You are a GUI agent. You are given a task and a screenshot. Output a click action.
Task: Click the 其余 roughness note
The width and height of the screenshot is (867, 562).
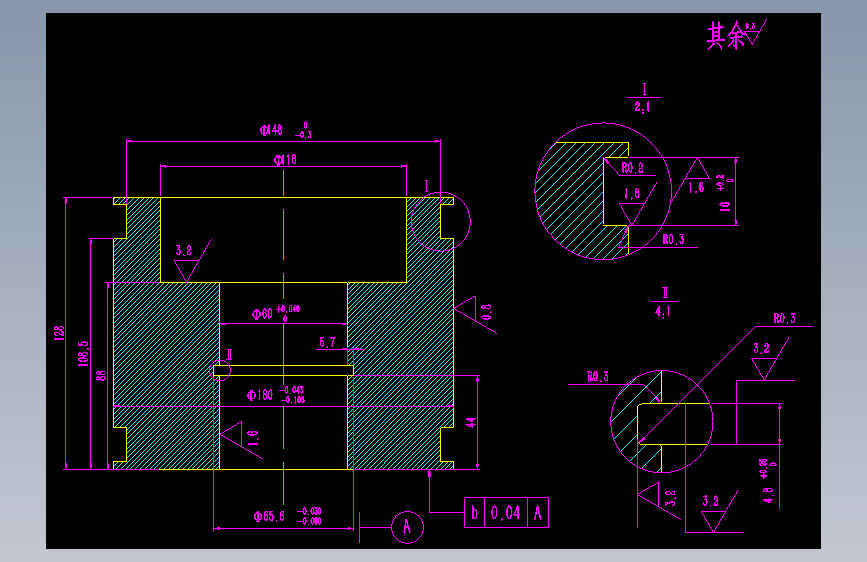point(737,35)
